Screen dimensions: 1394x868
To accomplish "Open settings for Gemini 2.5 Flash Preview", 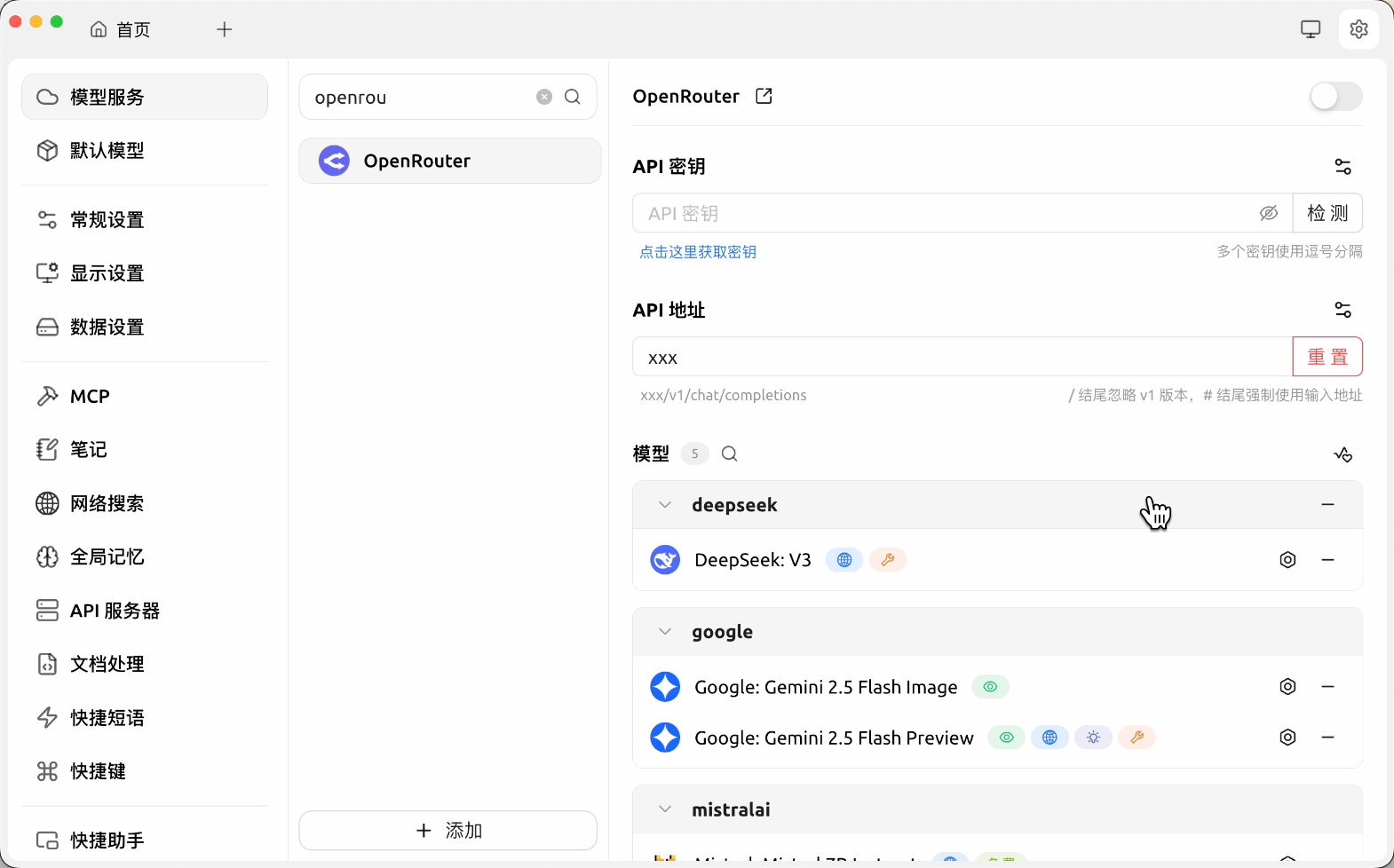I will tap(1287, 738).
